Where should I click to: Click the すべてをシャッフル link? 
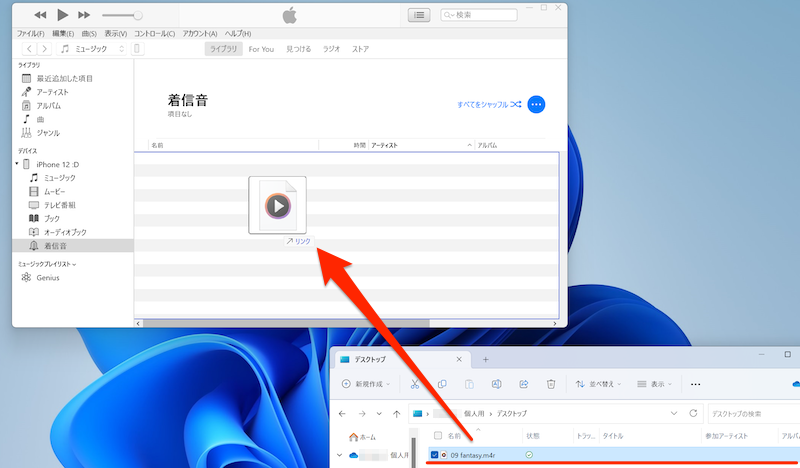click(488, 104)
